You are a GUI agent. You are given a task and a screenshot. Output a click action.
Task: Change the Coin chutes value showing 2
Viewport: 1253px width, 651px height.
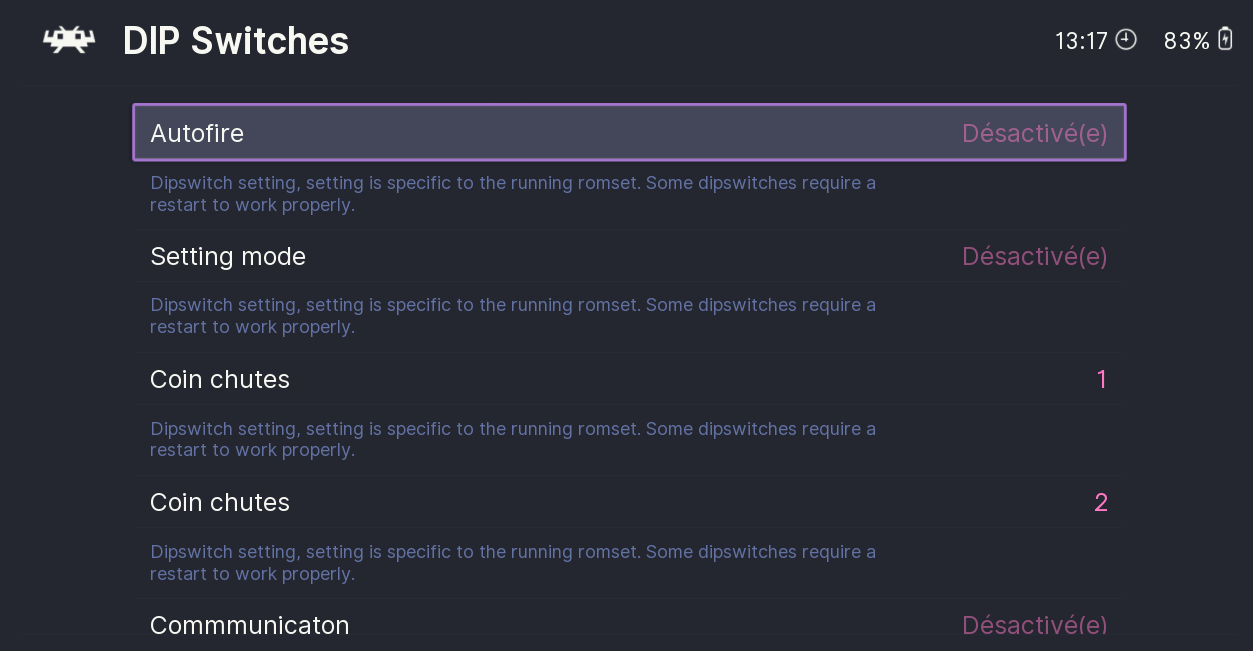coord(1100,503)
